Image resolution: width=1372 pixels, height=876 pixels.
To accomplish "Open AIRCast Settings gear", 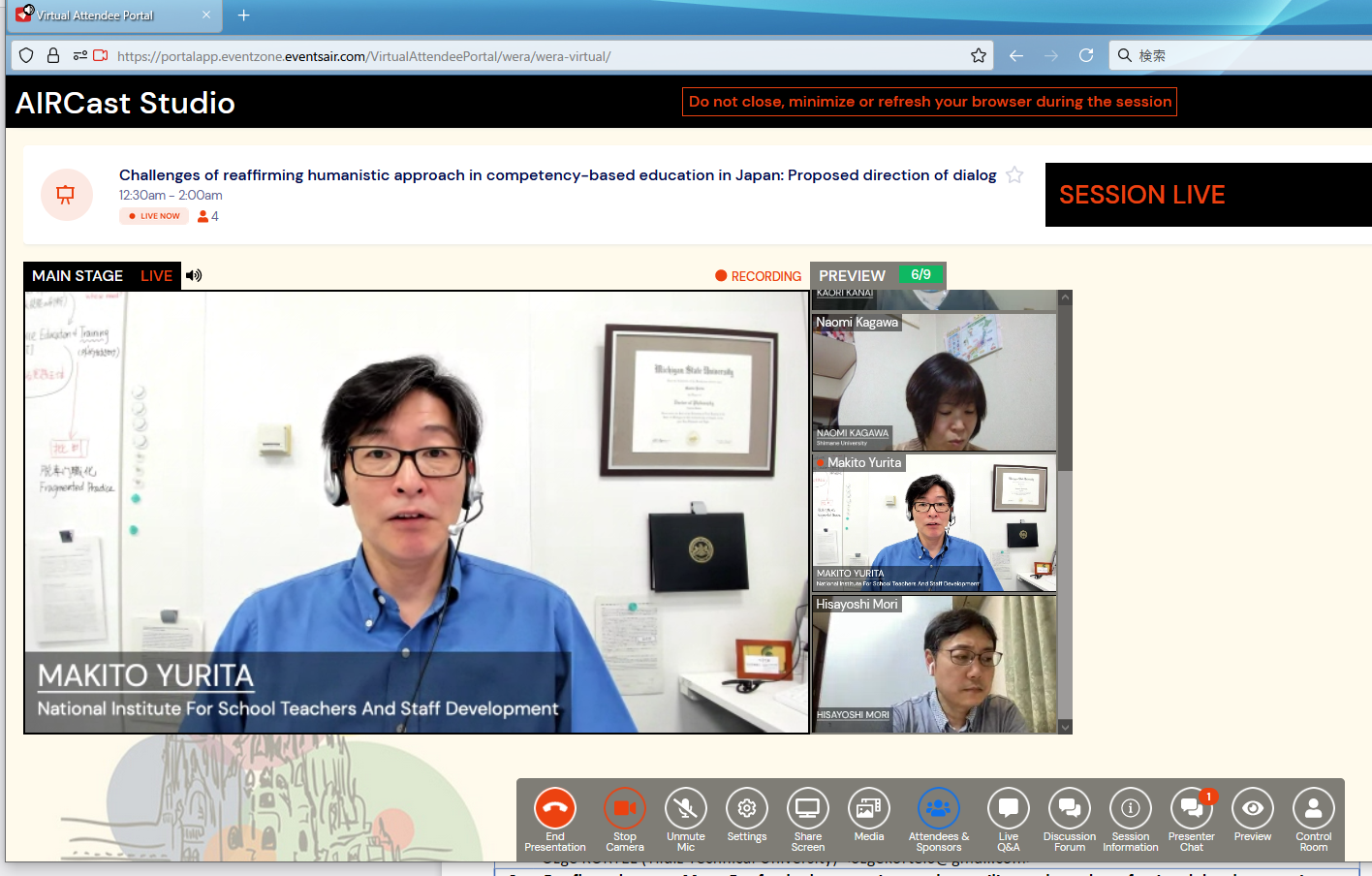I will (747, 808).
